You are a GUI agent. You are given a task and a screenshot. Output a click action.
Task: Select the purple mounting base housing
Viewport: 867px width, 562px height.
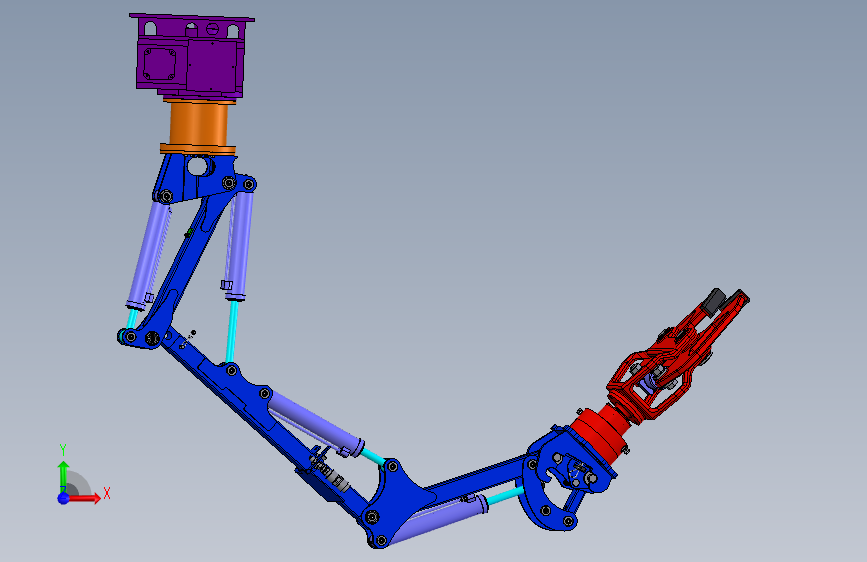(x=191, y=55)
